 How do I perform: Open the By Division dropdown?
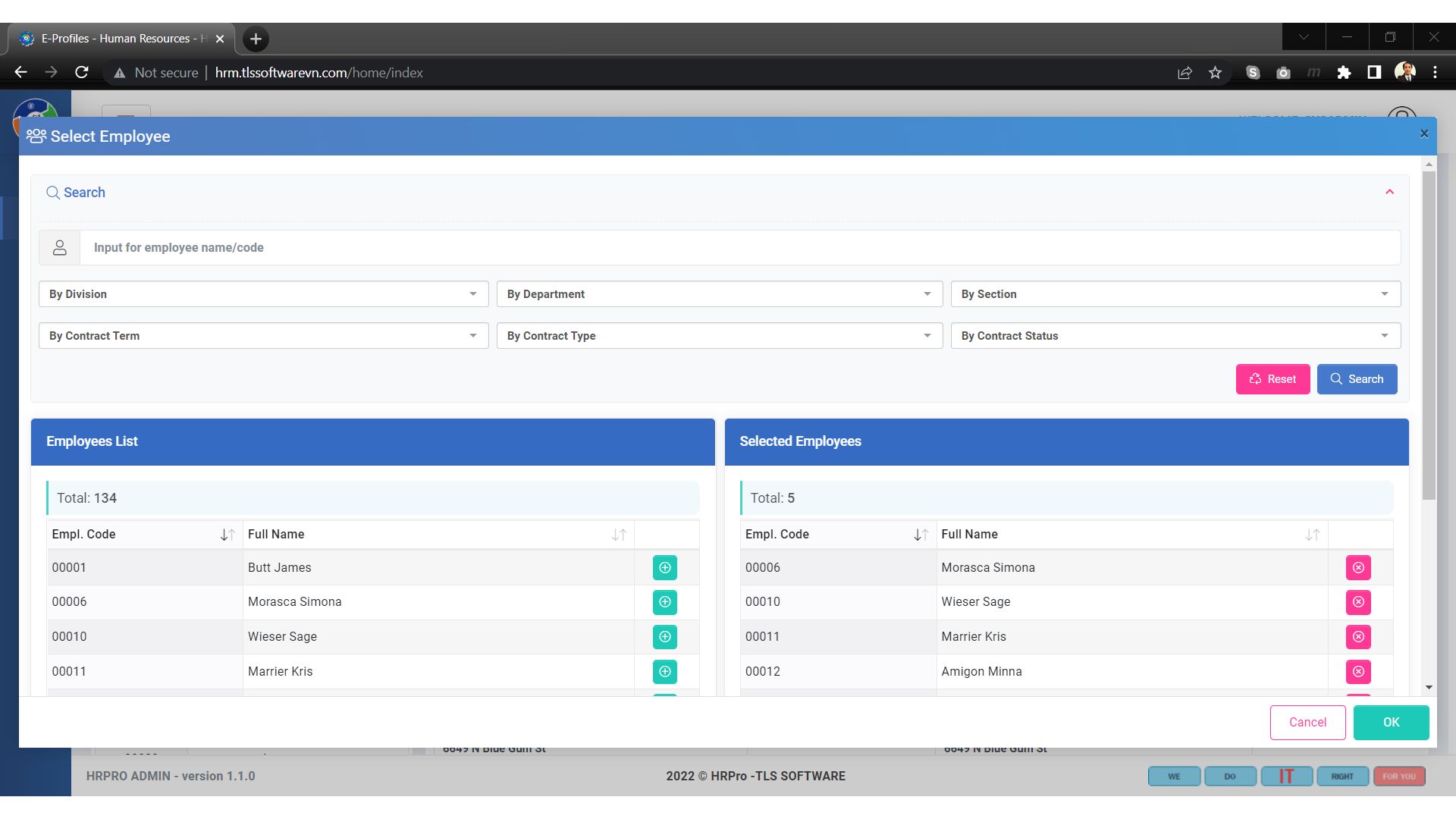263,294
